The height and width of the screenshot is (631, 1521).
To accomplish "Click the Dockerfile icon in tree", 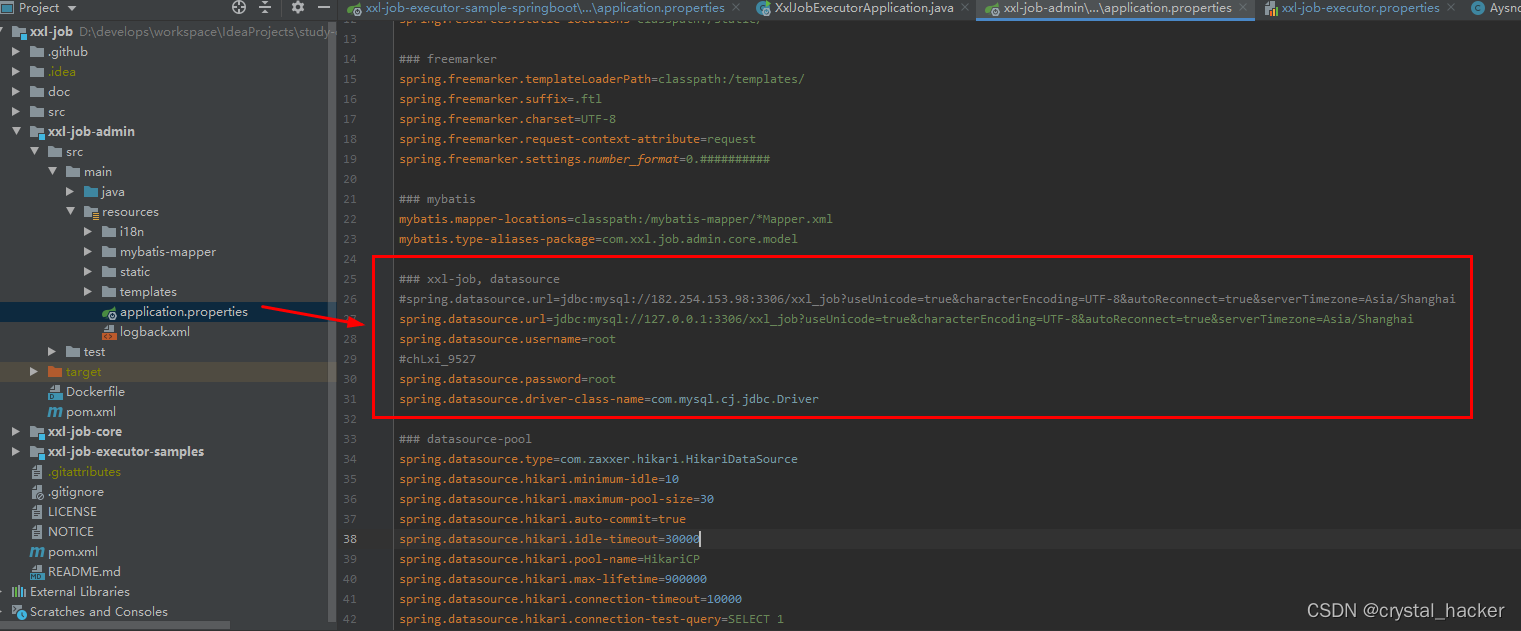I will 55,391.
